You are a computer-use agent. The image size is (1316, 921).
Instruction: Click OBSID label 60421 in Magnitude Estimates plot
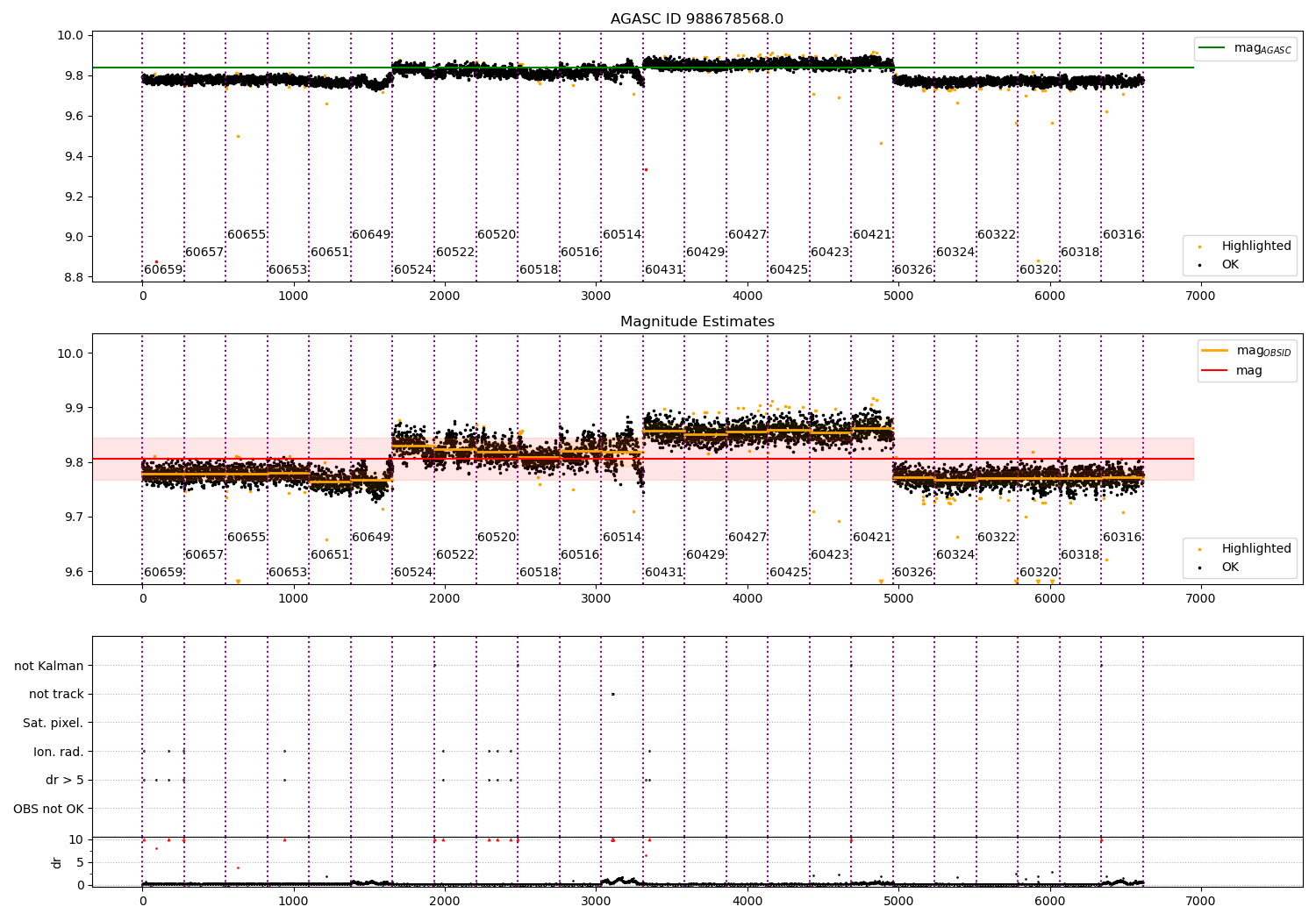(x=872, y=538)
